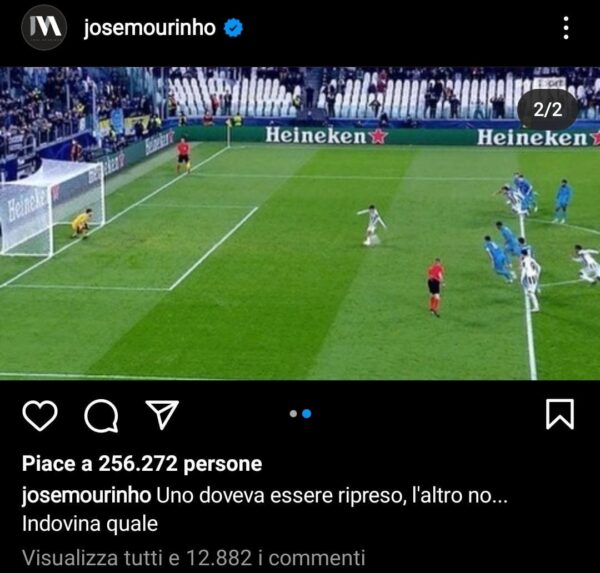Tap the penalty kick photo

300,224
